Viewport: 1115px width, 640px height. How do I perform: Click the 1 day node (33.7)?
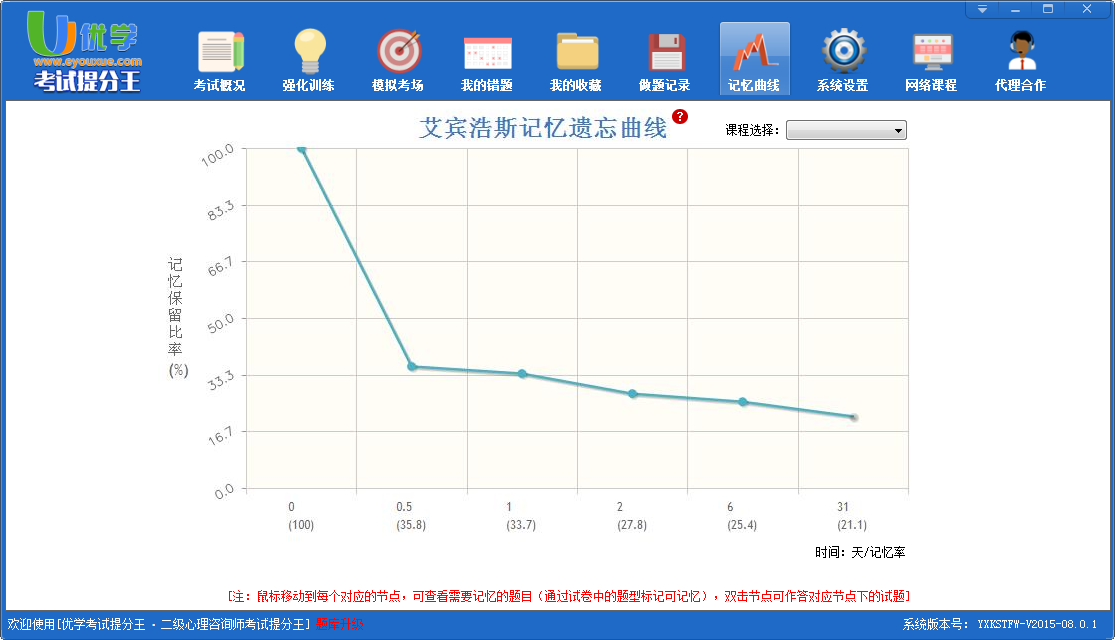[522, 373]
